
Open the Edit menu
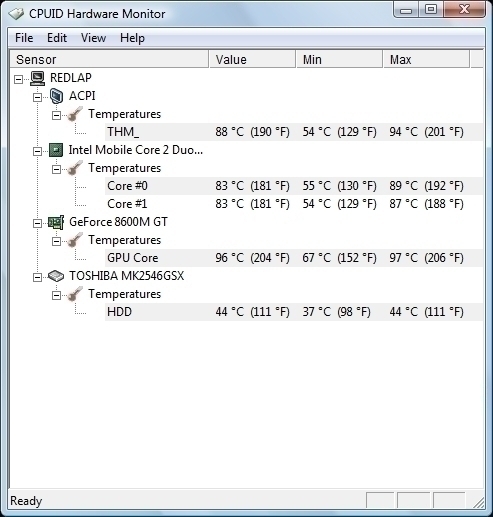[57, 38]
